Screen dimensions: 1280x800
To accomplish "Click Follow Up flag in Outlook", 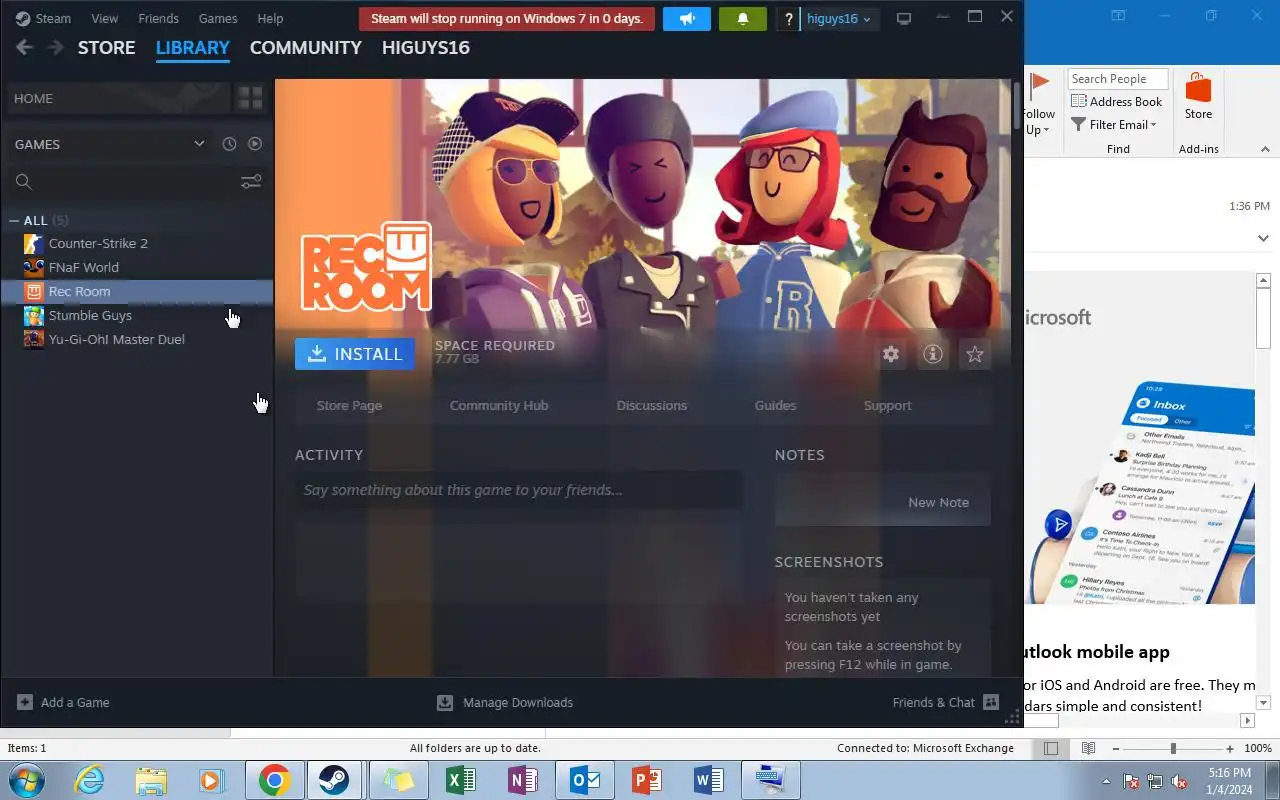I will coord(1039,103).
